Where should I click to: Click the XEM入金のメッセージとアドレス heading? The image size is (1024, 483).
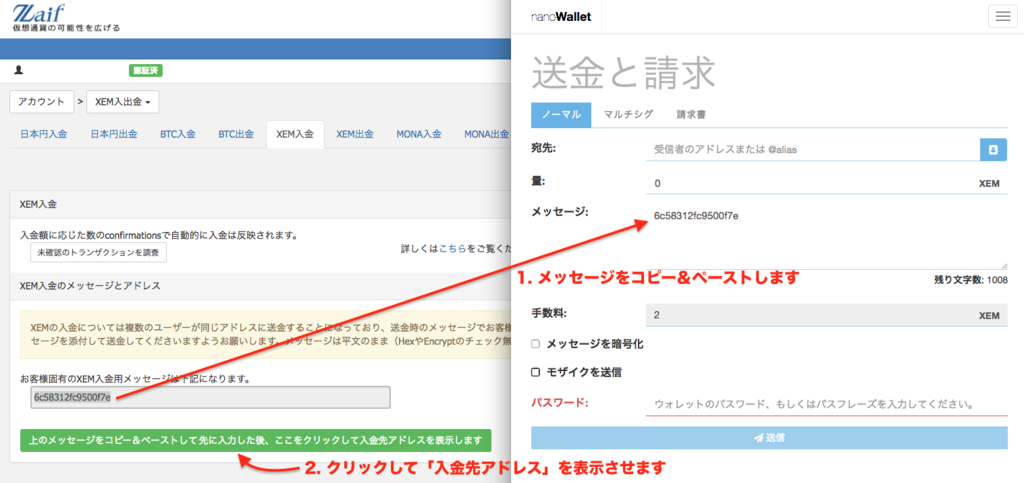pos(90,286)
